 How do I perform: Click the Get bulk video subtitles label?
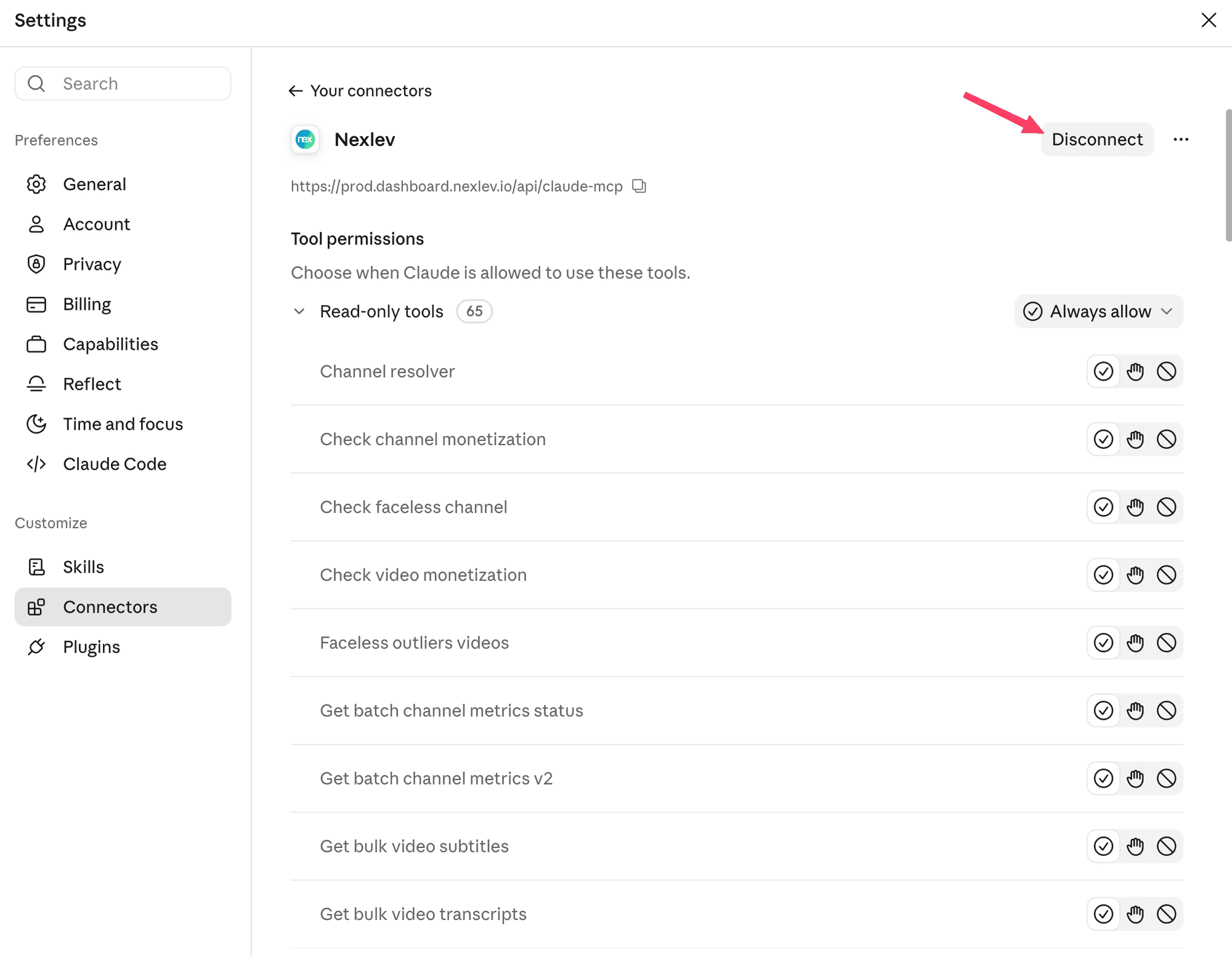tap(414, 846)
